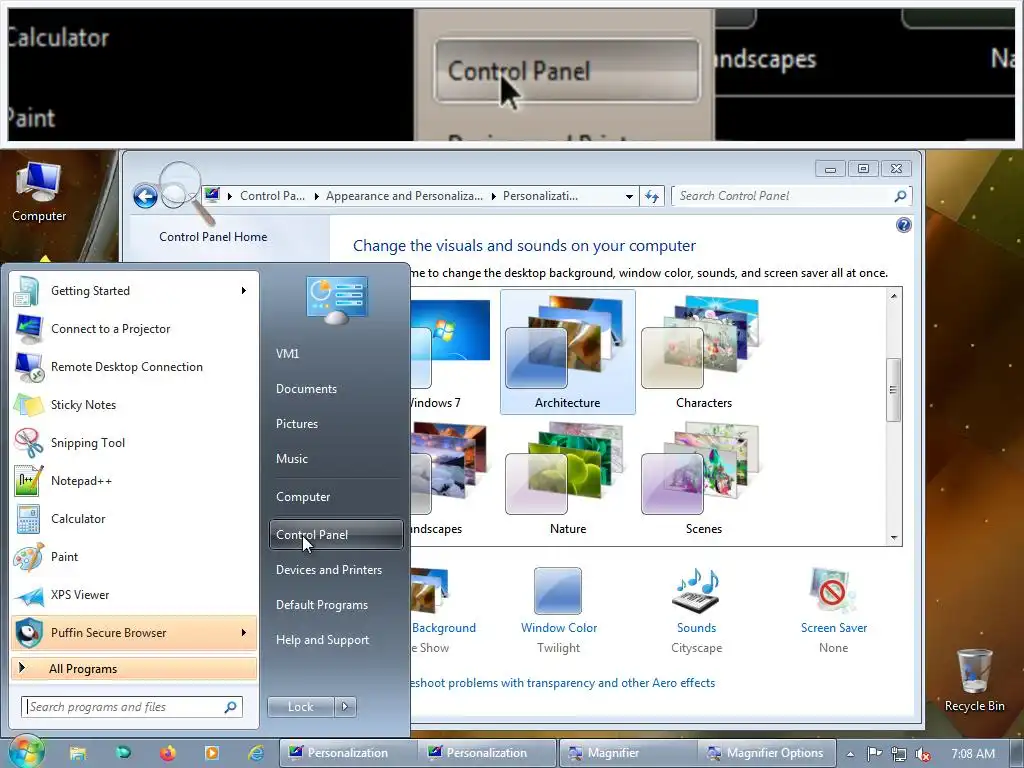This screenshot has height=768, width=1024.
Task: Open the address bar history dropdown
Action: tap(629, 196)
